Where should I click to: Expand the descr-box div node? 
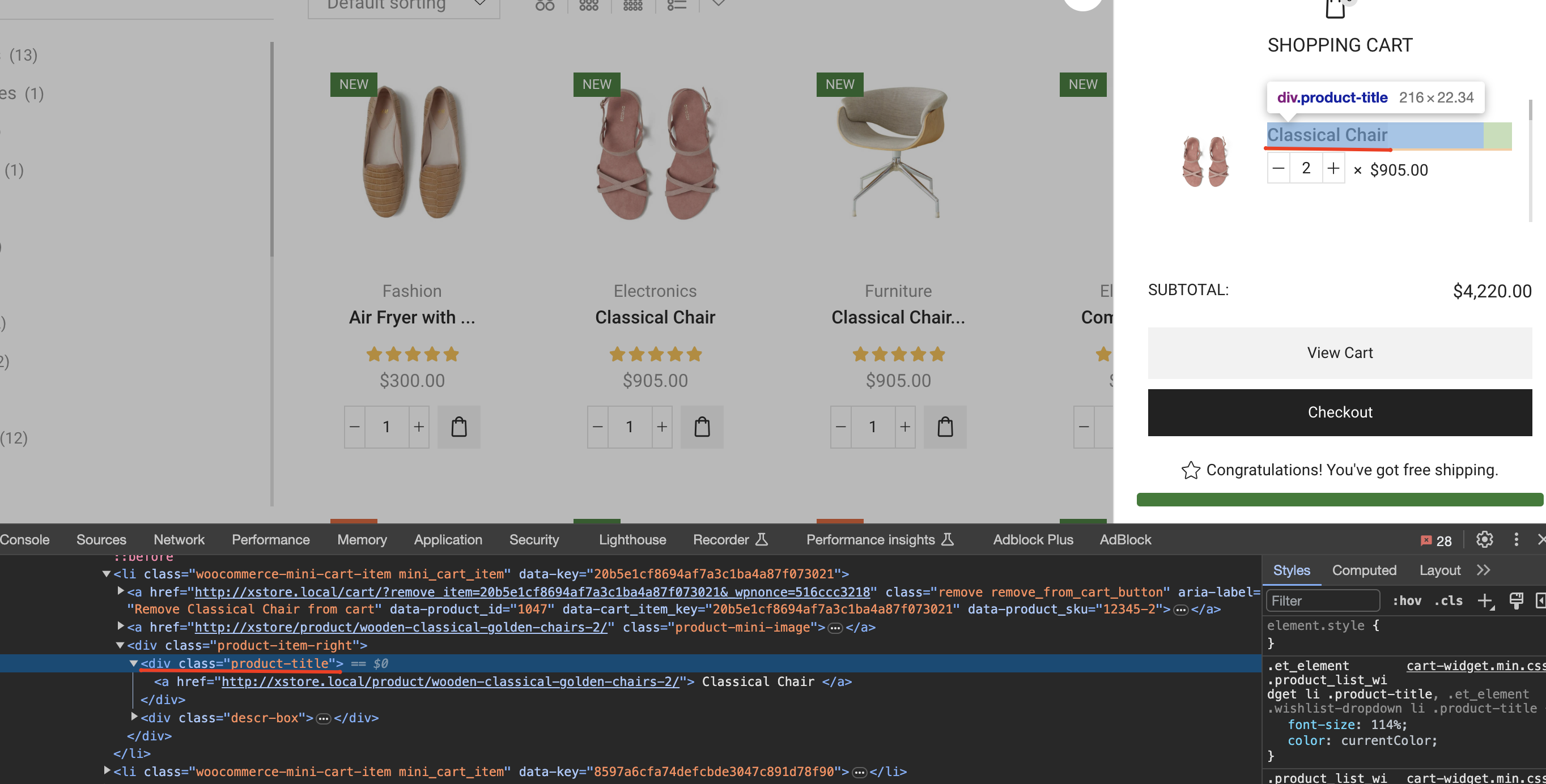(134, 716)
